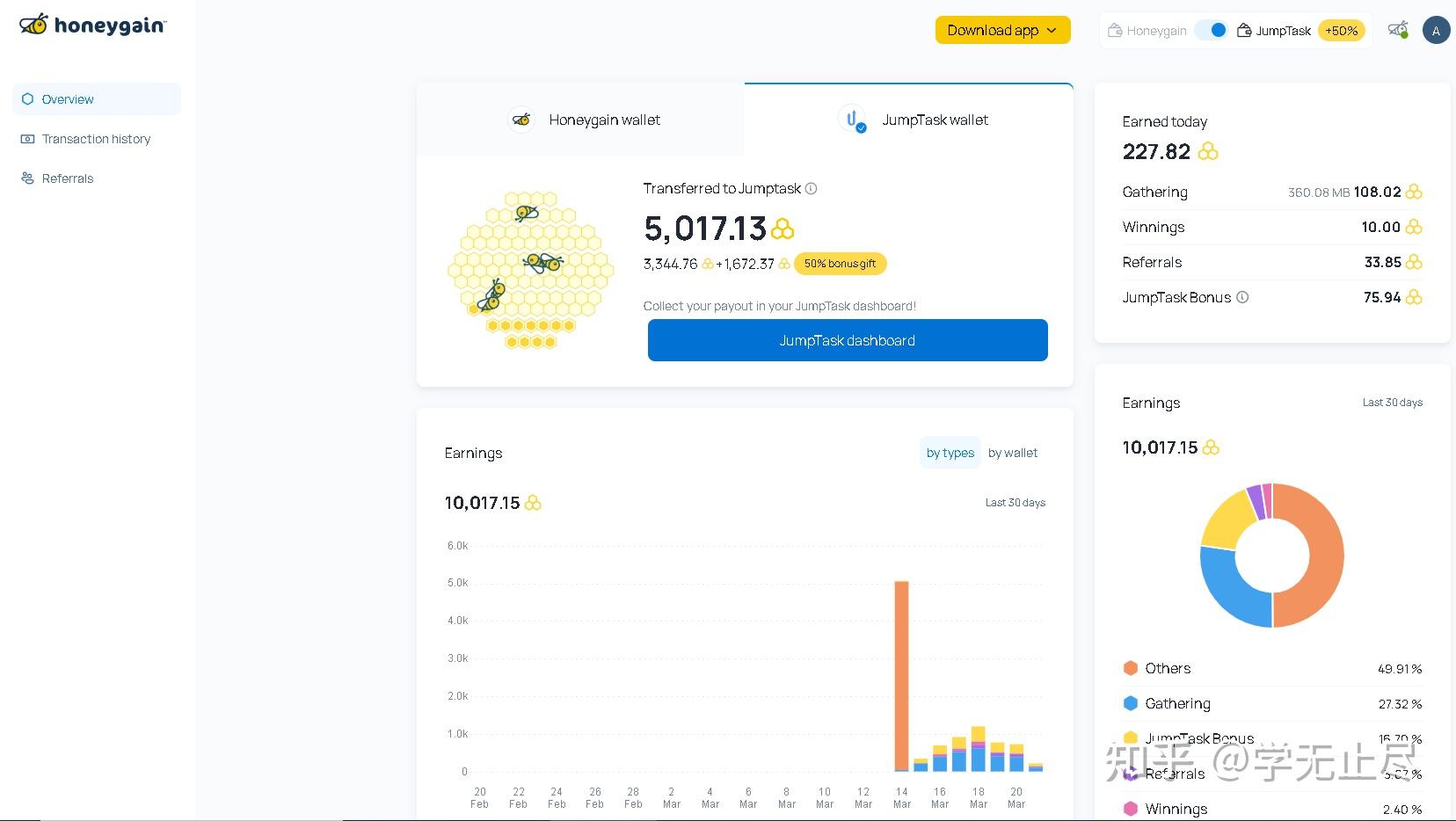Click Last 30 days above the donut chart
The height and width of the screenshot is (821, 1456).
[x=1392, y=403]
